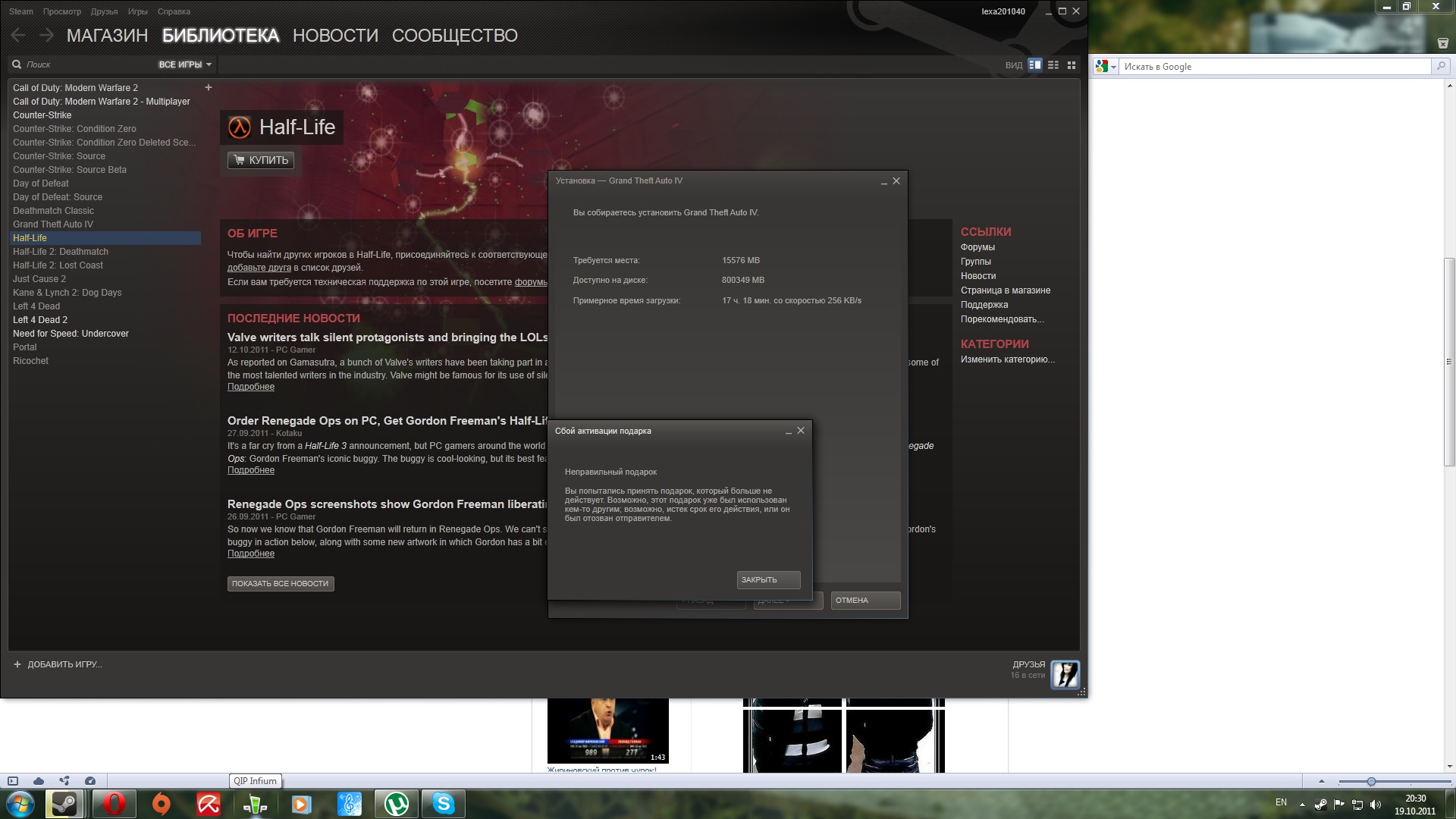Switch to list view icon
1456x819 pixels.
(x=1053, y=65)
